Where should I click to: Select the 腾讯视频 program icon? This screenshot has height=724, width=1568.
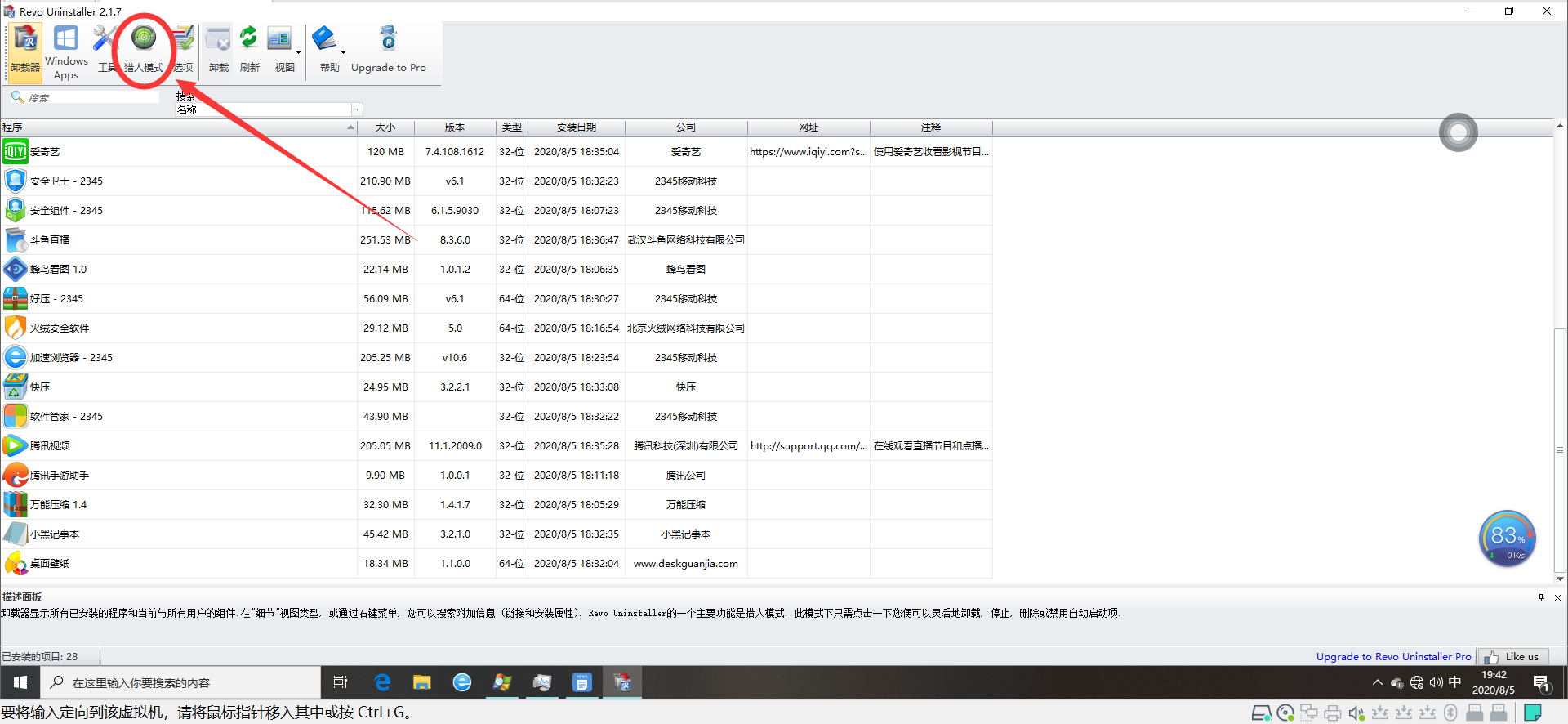coord(15,446)
